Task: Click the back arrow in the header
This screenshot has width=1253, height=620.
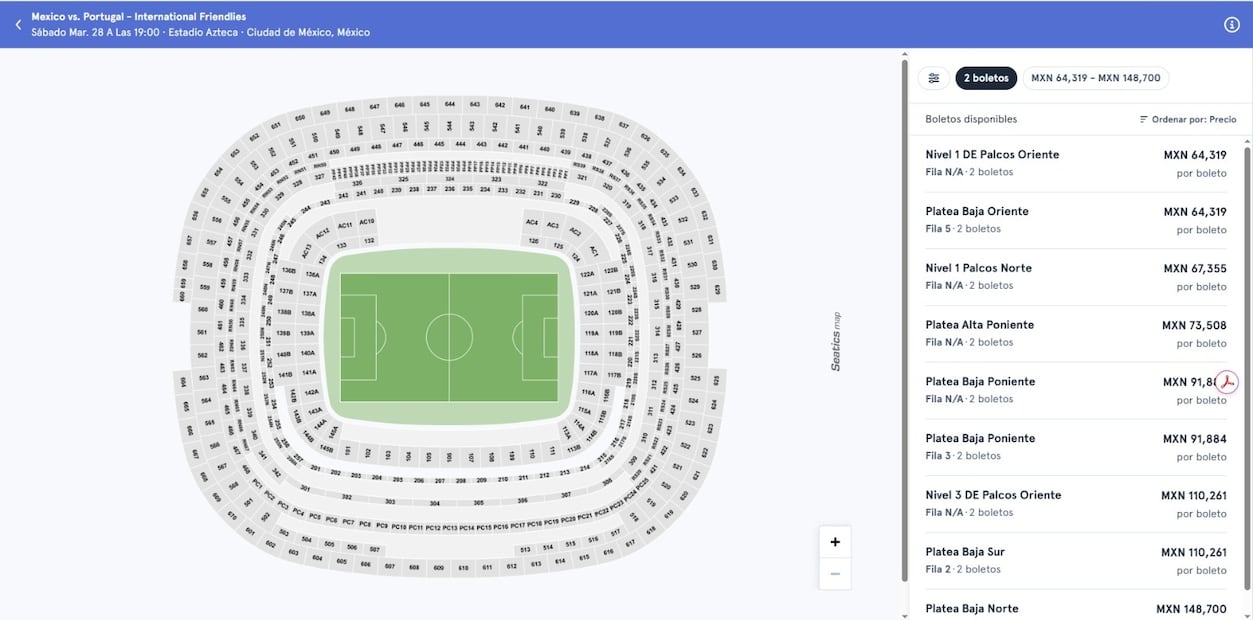Action: (16, 23)
